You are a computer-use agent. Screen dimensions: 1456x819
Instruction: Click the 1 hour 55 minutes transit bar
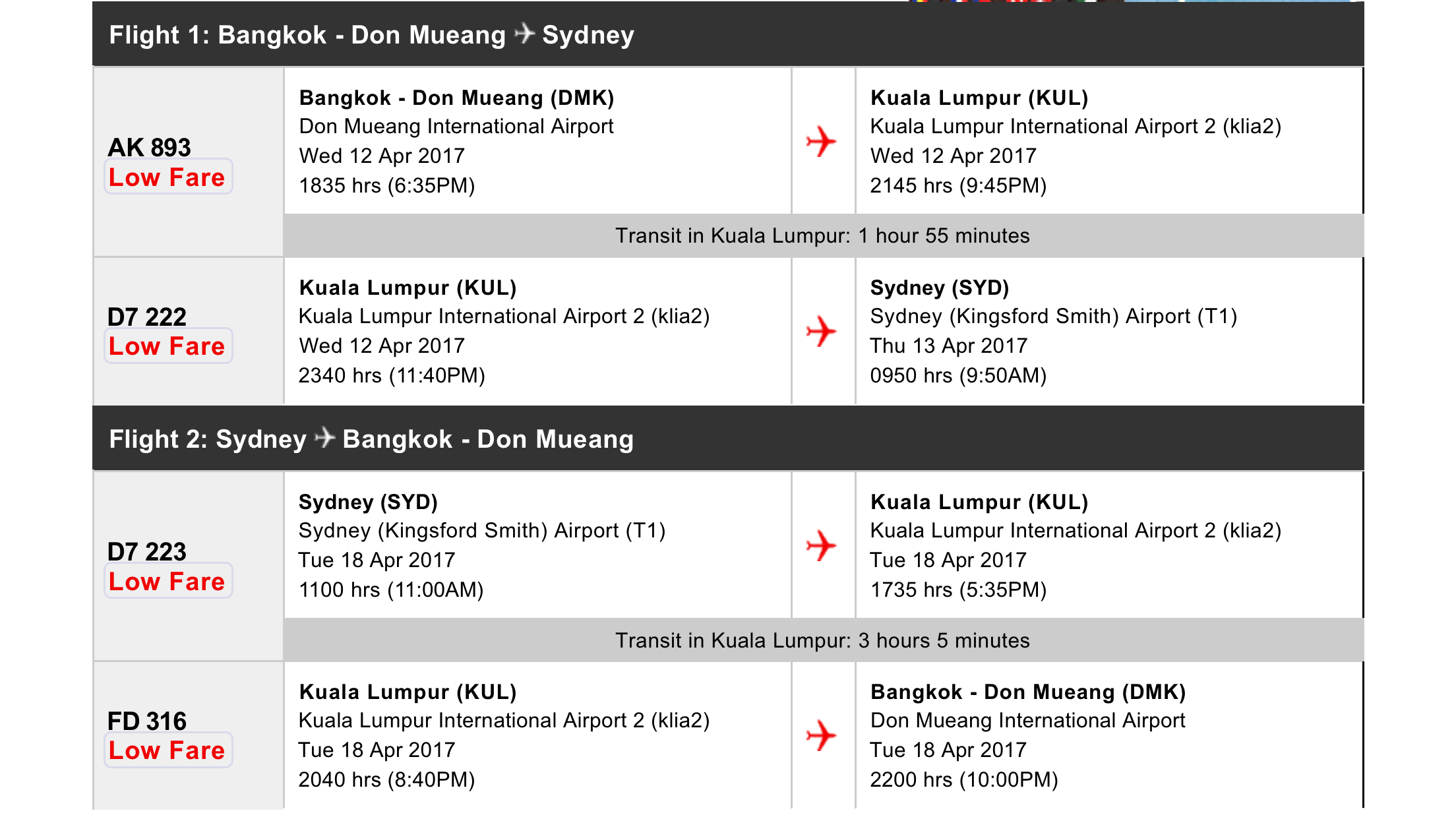[x=824, y=235]
